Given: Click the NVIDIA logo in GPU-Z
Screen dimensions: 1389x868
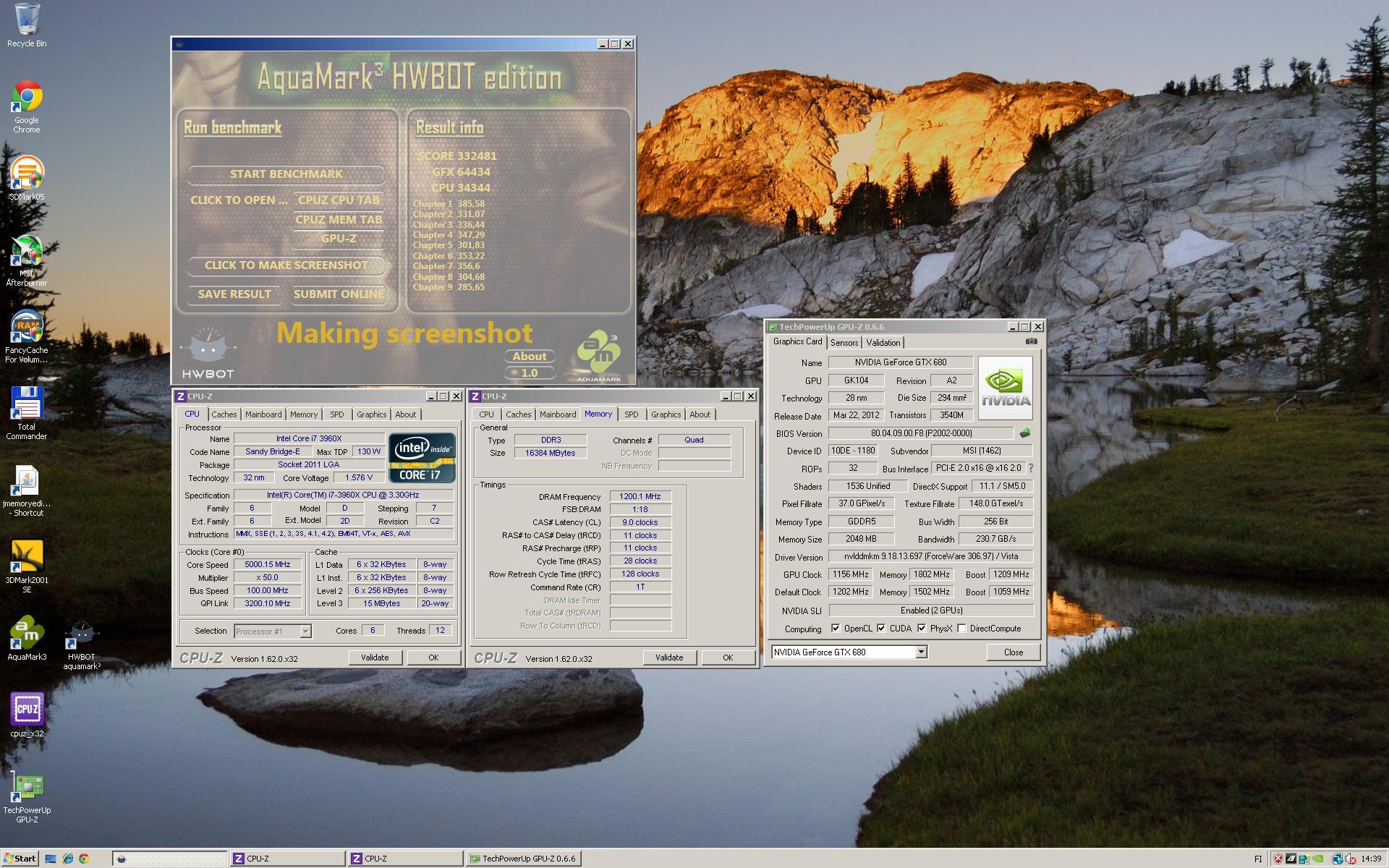Looking at the screenshot, I should pyautogui.click(x=1005, y=388).
